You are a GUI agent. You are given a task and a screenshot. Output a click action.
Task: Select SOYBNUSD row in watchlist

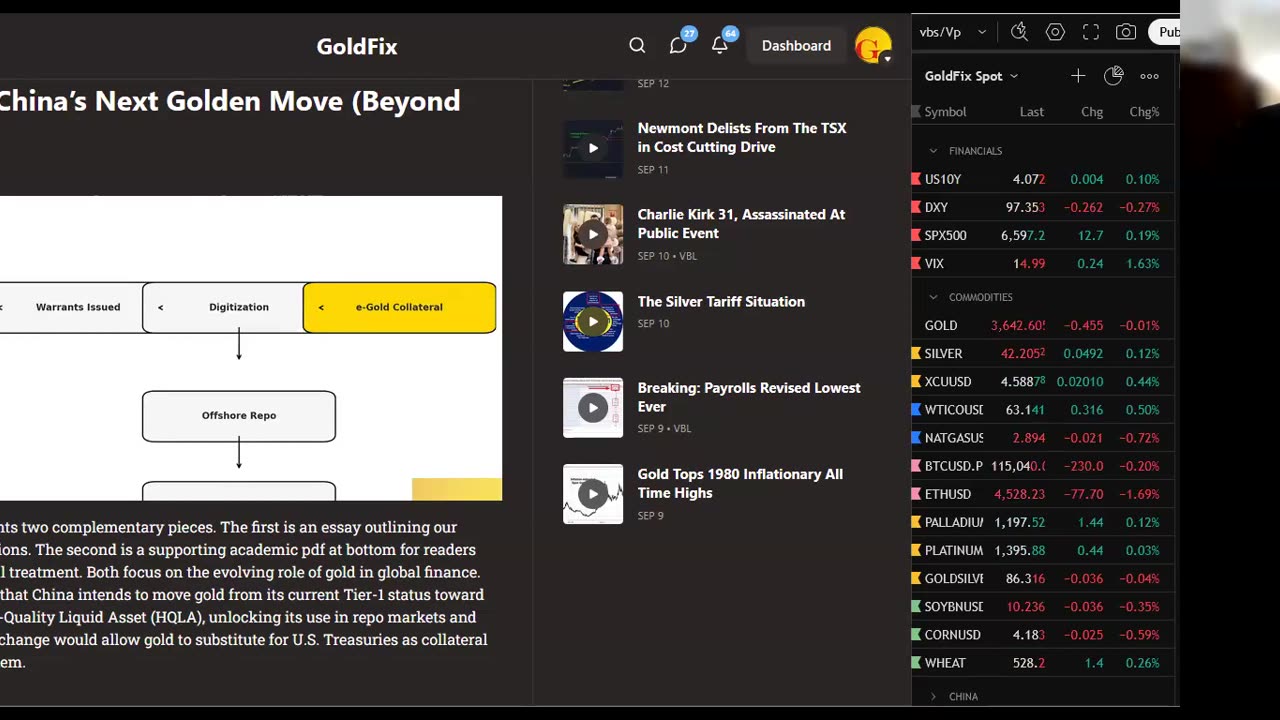[1043, 606]
